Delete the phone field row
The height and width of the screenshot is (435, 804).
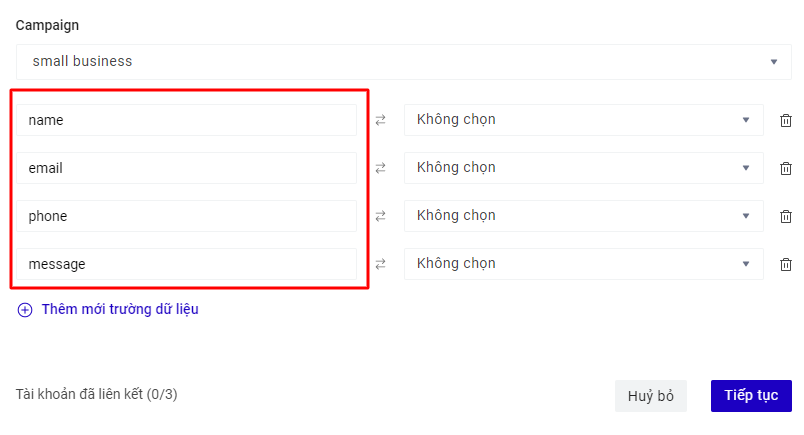tap(786, 216)
